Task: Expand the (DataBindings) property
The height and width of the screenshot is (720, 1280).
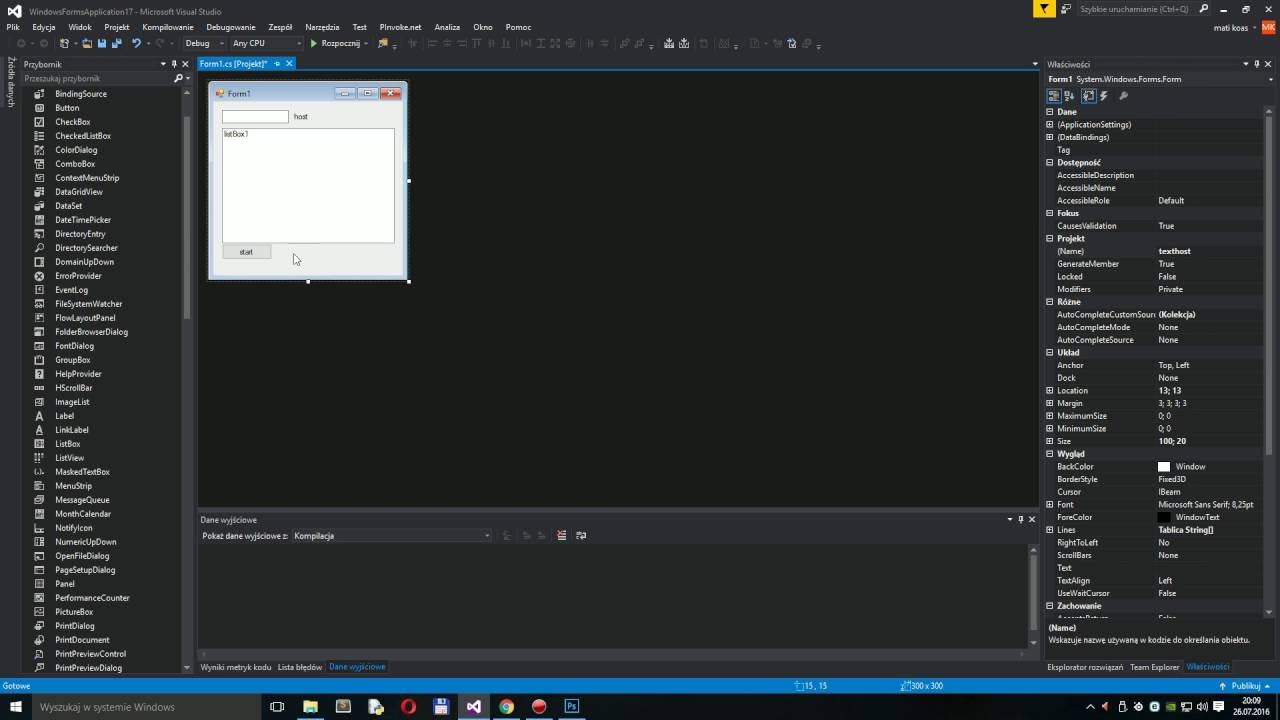Action: point(1050,137)
